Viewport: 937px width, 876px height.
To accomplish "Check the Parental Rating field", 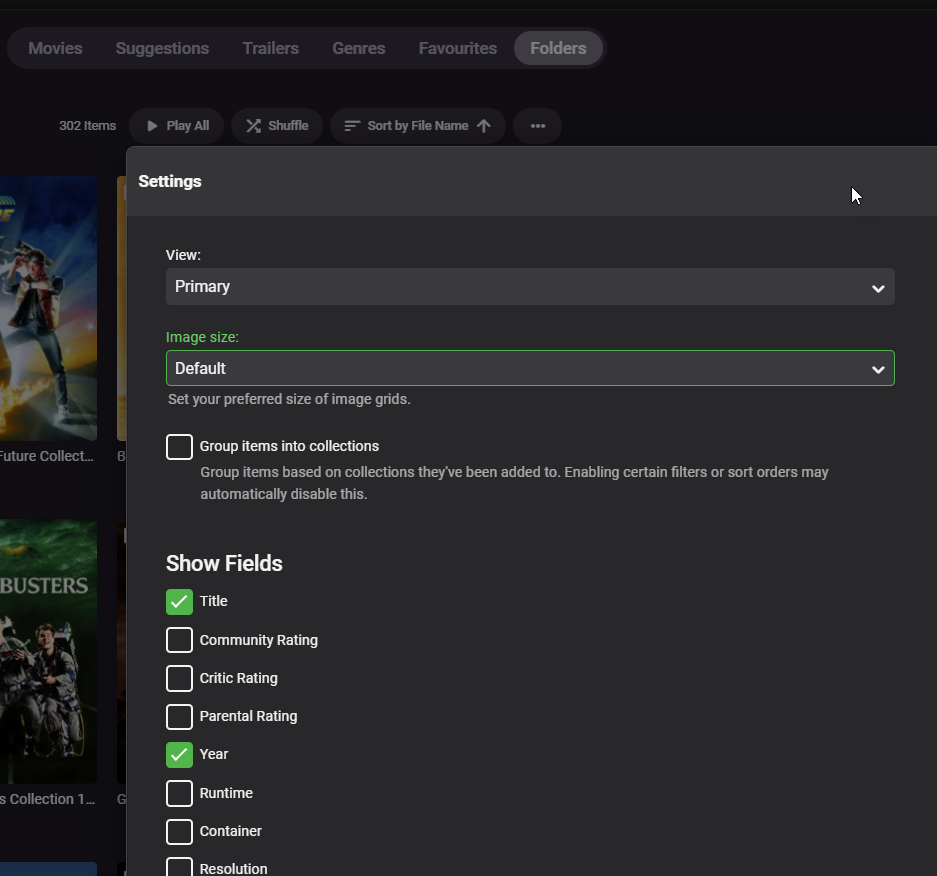I will click(x=179, y=717).
